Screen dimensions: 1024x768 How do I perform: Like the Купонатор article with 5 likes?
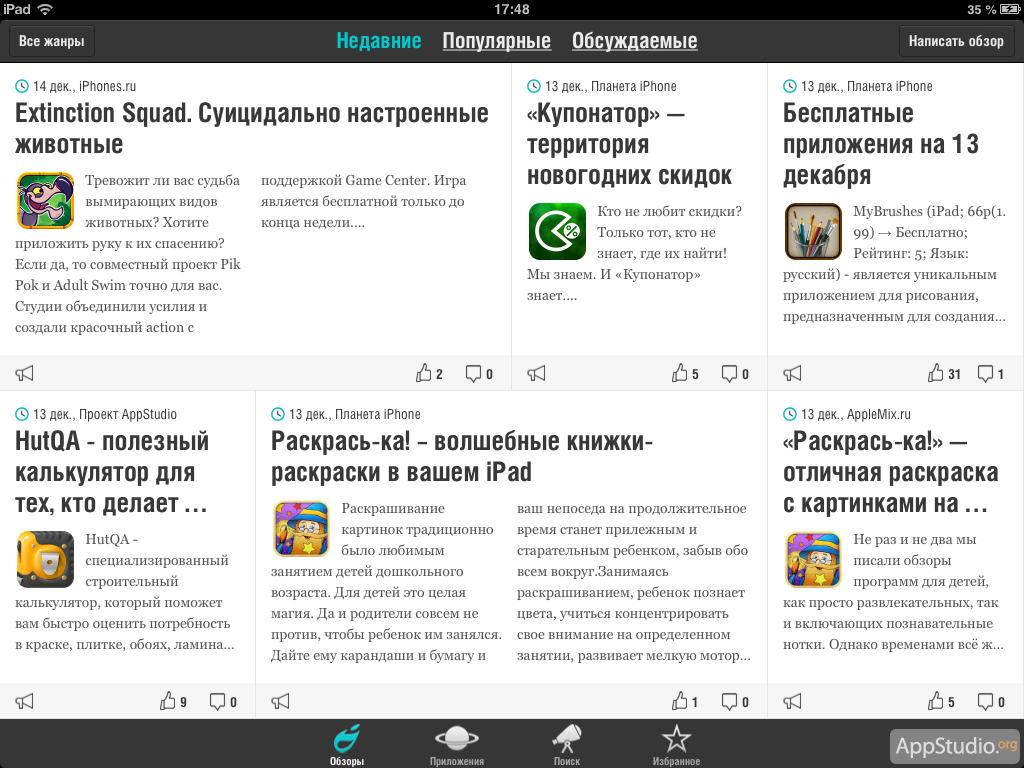688,374
